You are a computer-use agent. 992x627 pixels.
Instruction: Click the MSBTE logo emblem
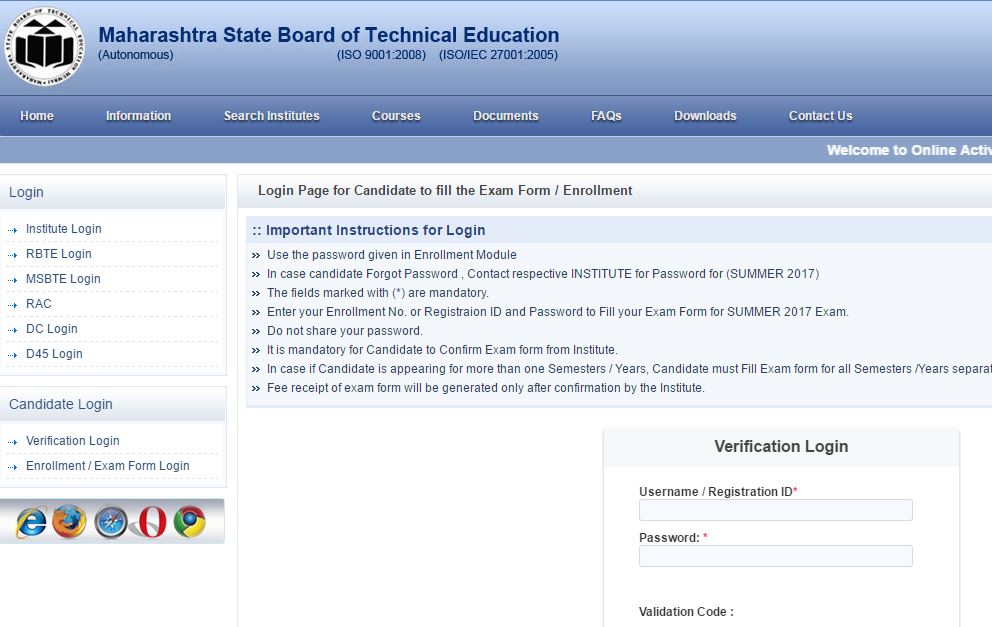point(44,47)
